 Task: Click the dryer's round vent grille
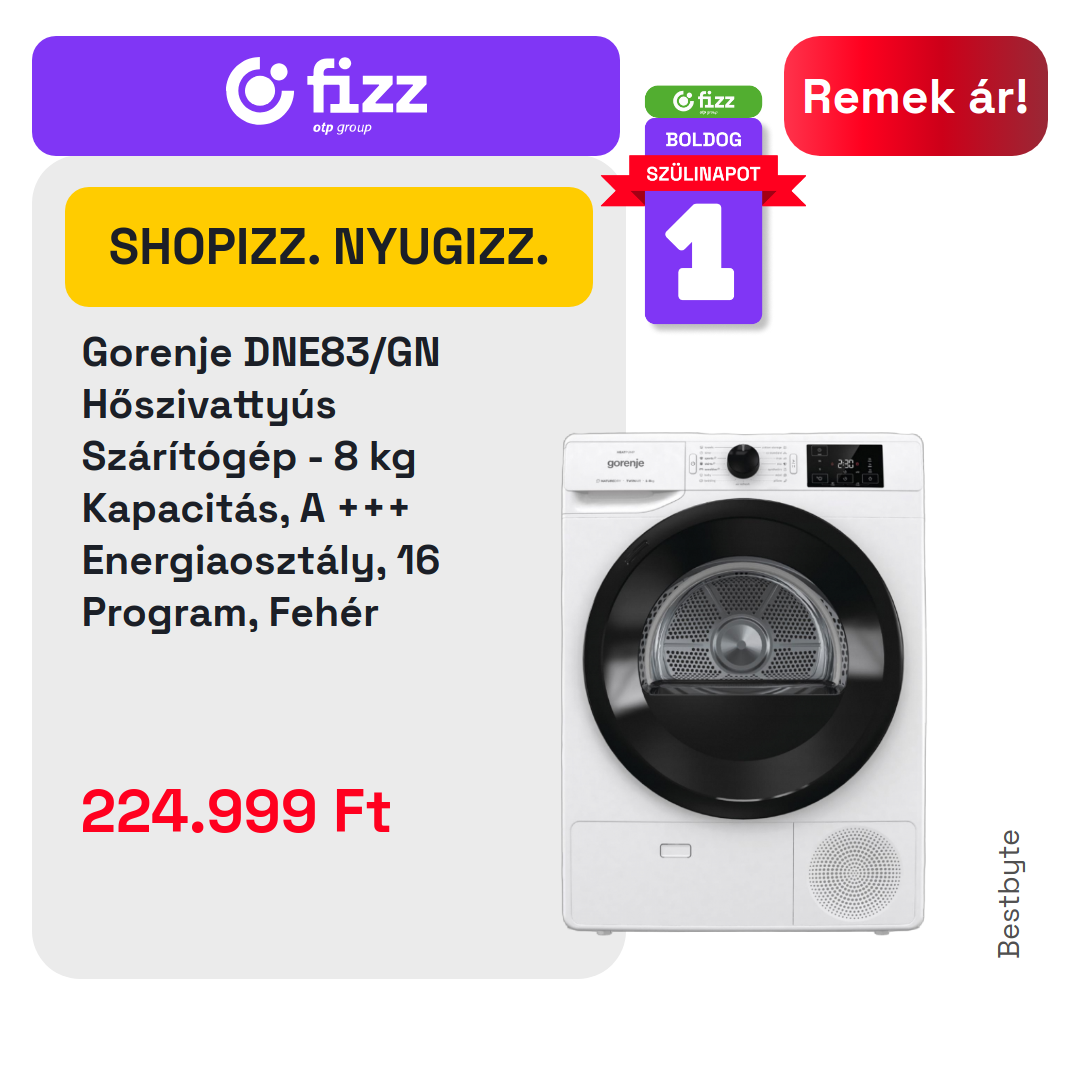pos(855,873)
